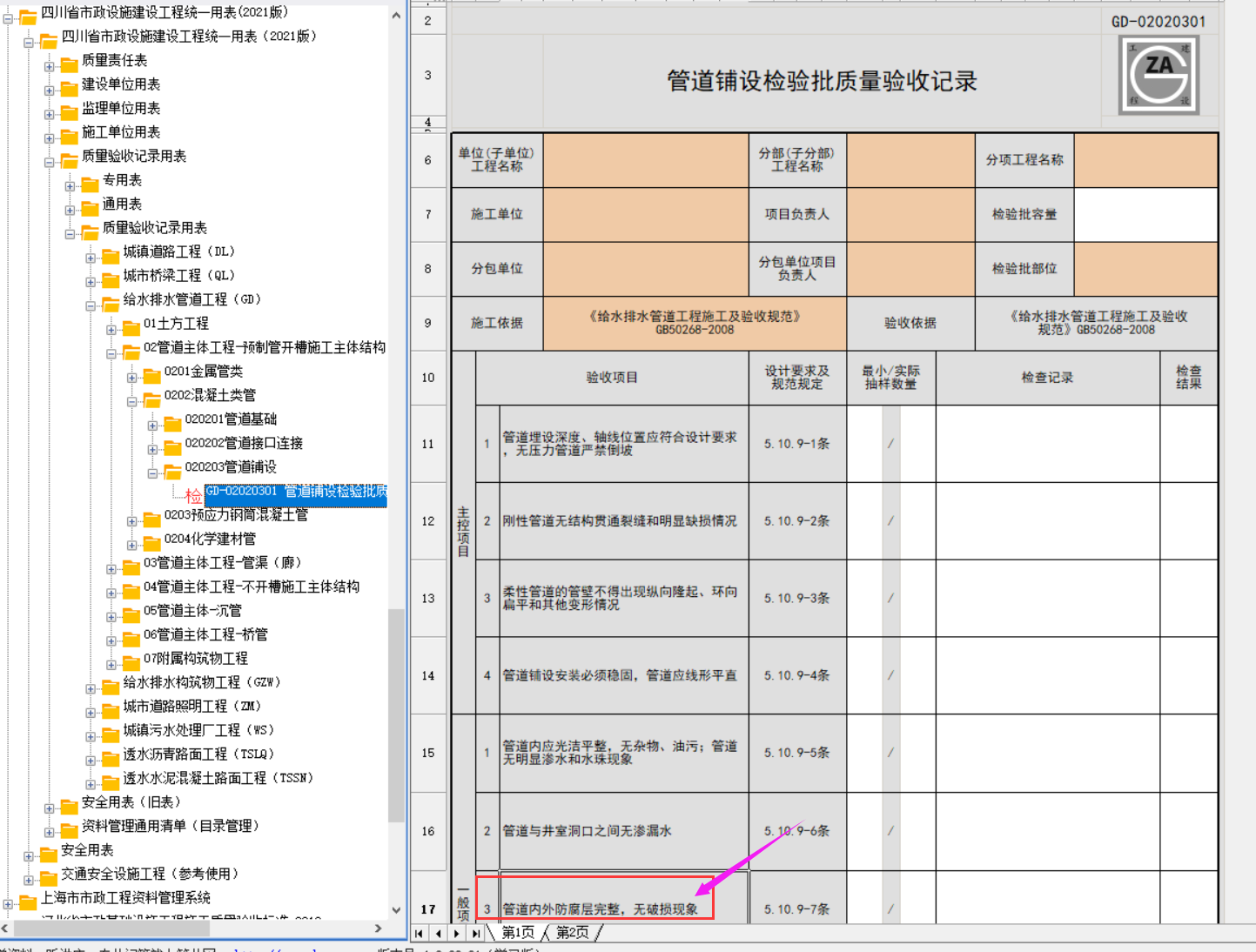The height and width of the screenshot is (952, 1256).
Task: Click the form code GD-02020301 text
Action: [x=1159, y=22]
